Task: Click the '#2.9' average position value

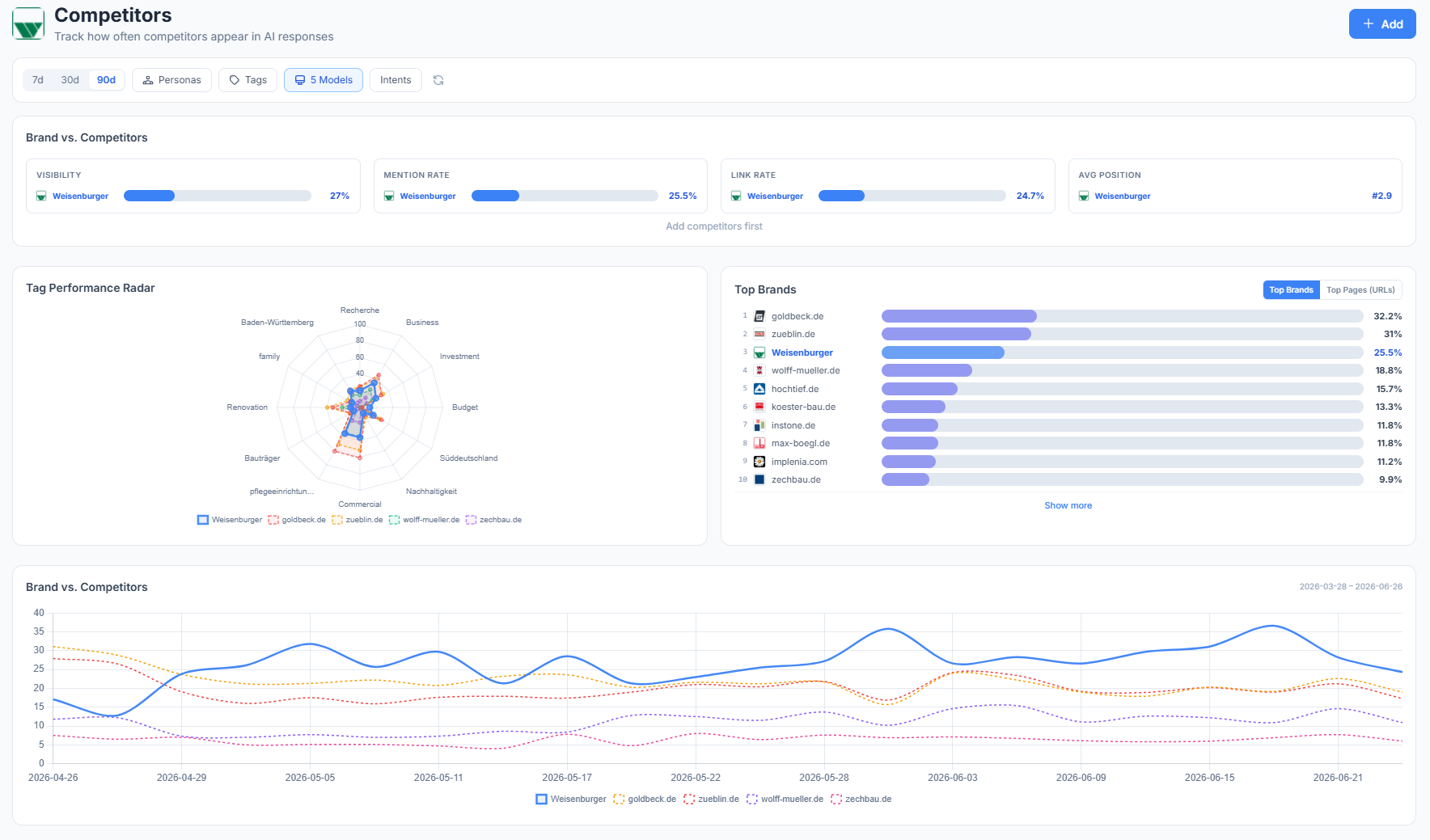Action: point(1381,196)
